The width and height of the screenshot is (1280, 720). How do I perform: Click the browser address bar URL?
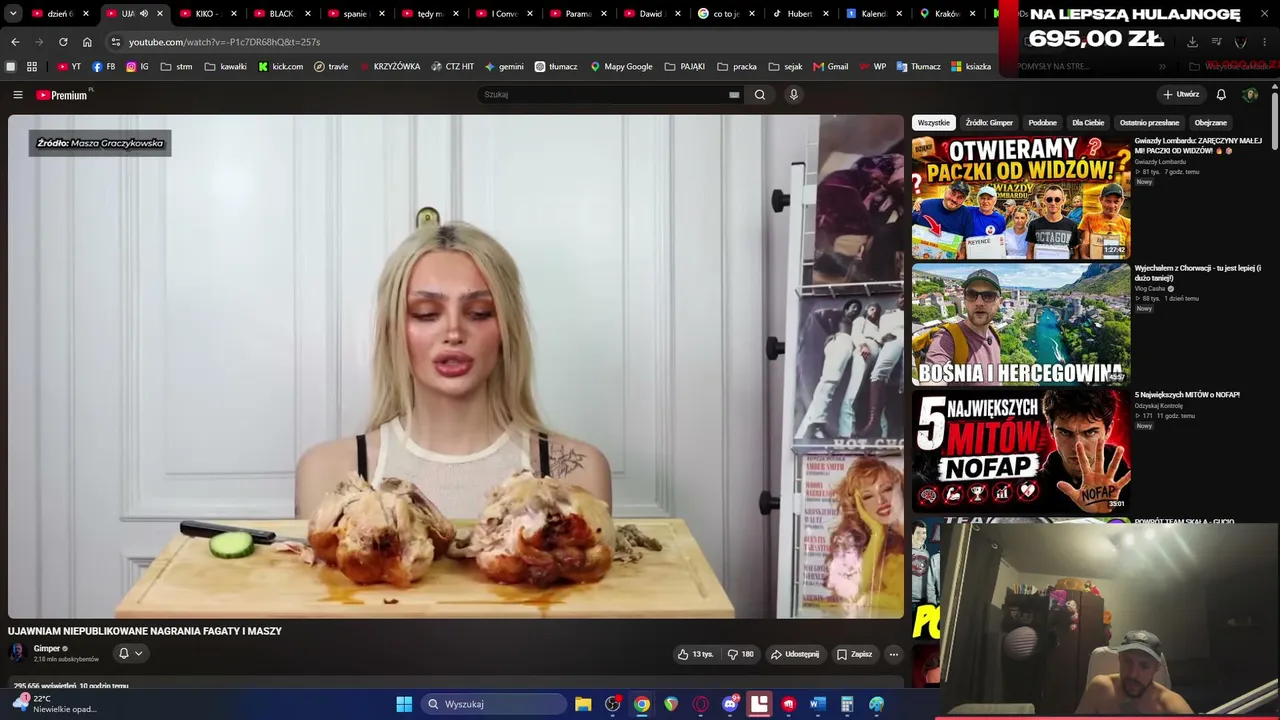click(x=225, y=42)
